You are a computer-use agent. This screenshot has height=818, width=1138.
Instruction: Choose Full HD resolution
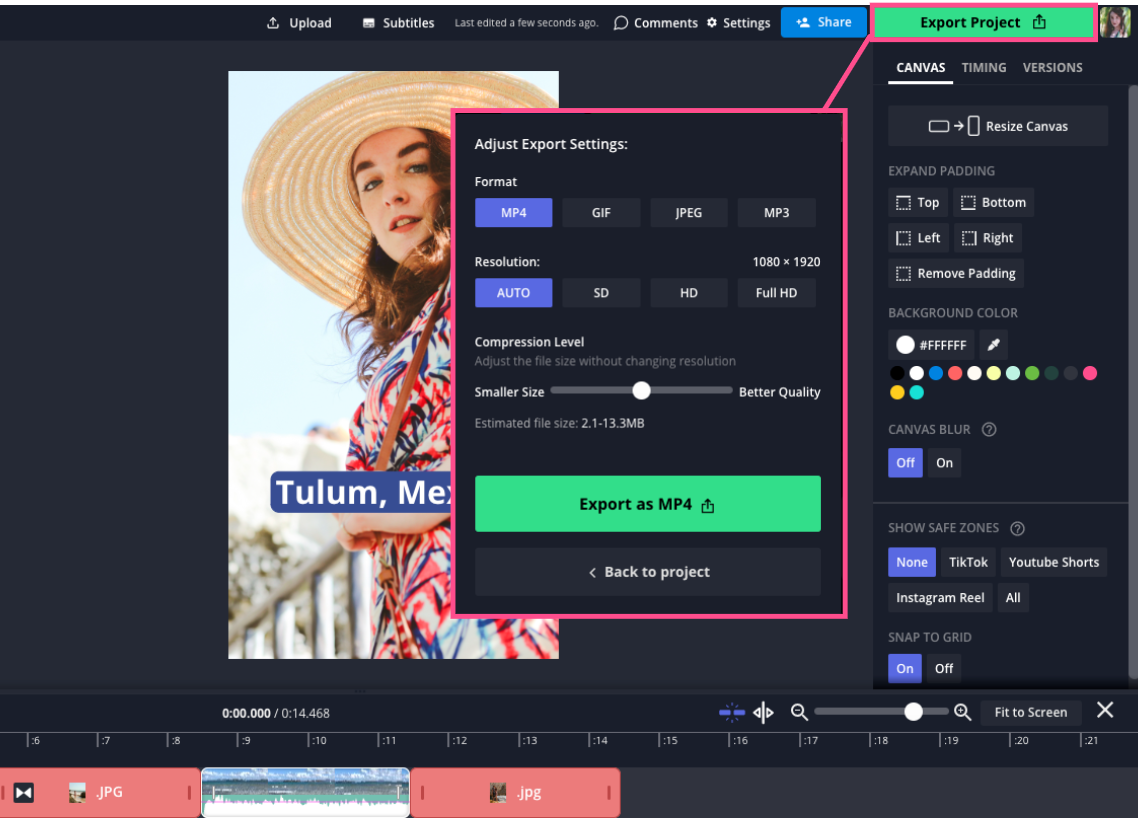776,293
